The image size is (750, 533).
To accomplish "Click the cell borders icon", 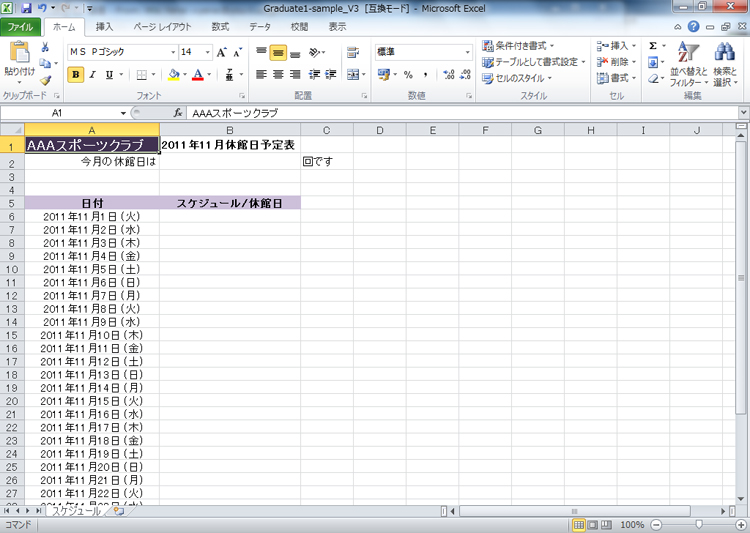I will pos(142,75).
